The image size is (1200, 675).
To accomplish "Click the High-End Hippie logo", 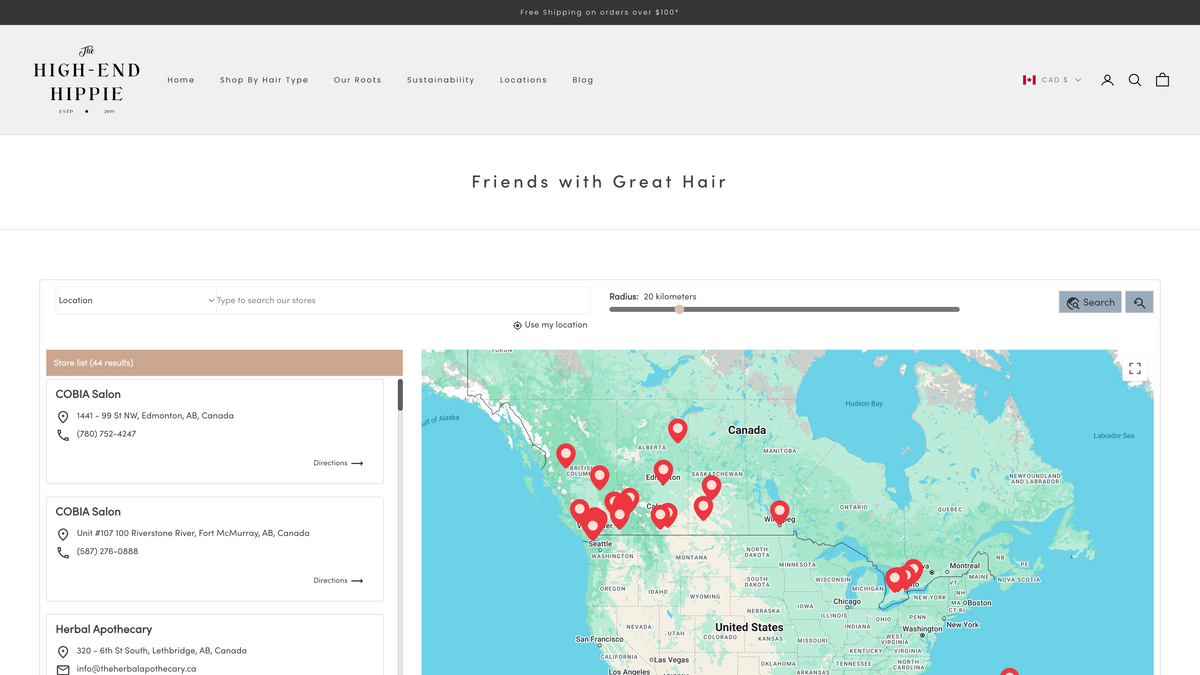I will pos(87,80).
